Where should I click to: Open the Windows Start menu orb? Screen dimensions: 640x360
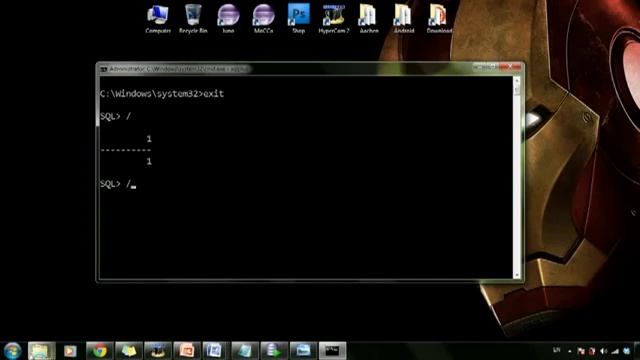(x=12, y=351)
